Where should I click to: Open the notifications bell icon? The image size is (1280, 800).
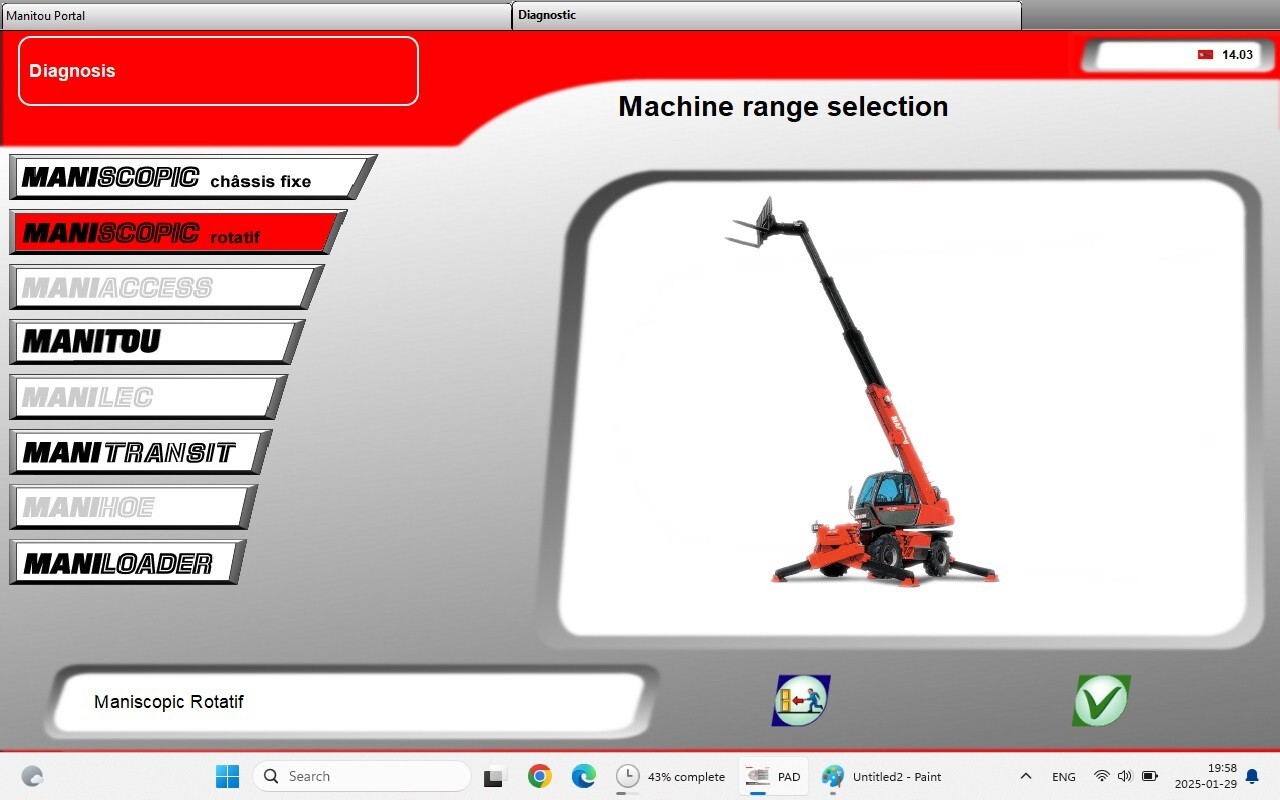coord(1252,777)
